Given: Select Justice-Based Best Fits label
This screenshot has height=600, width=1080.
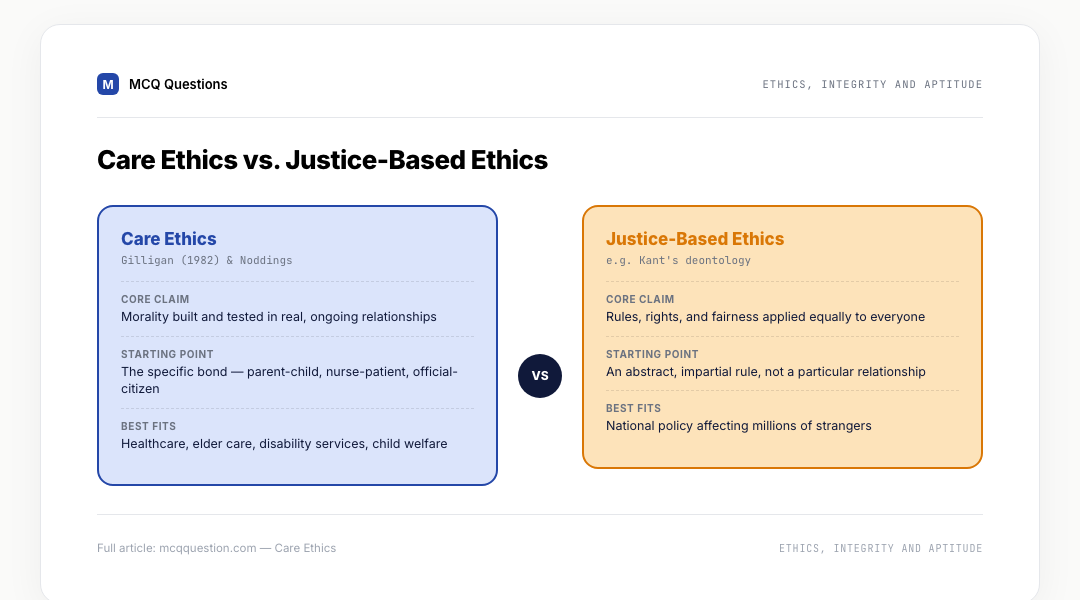Looking at the screenshot, I should 633,408.
